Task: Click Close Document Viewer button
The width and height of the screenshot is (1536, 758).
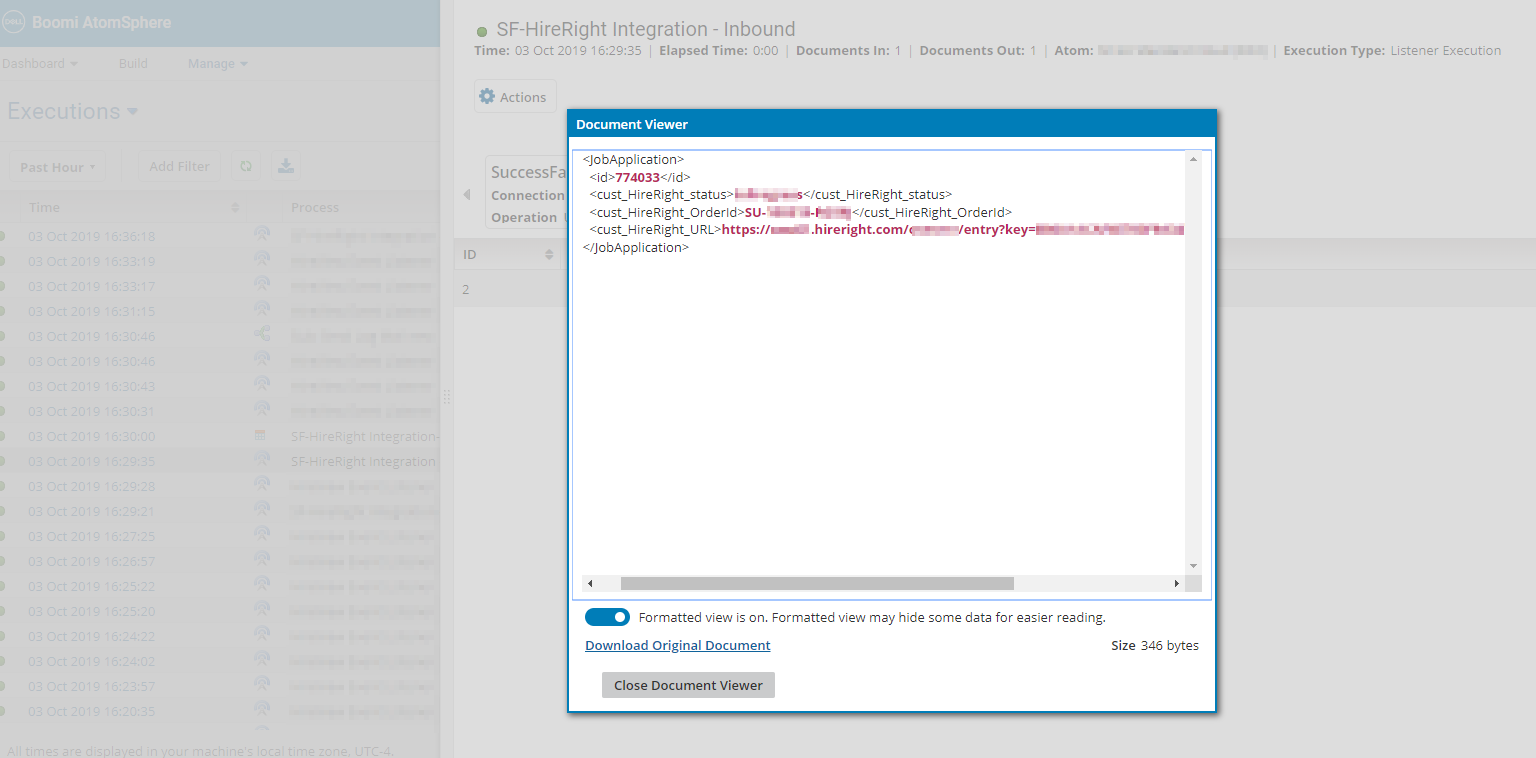Action: [x=688, y=685]
